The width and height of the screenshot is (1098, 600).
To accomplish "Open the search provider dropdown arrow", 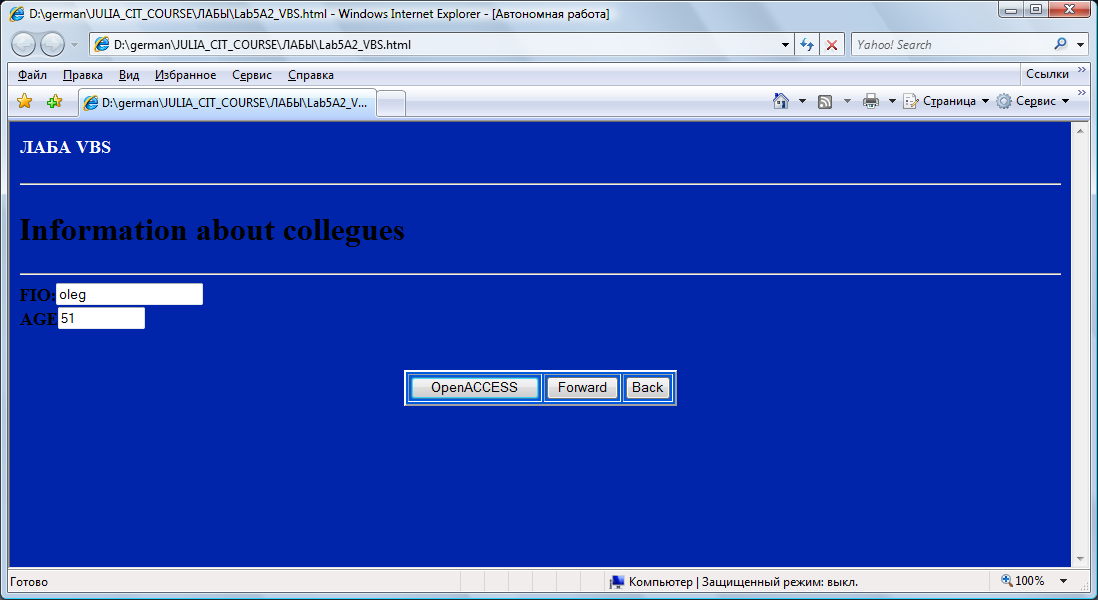I will pyautogui.click(x=1080, y=45).
